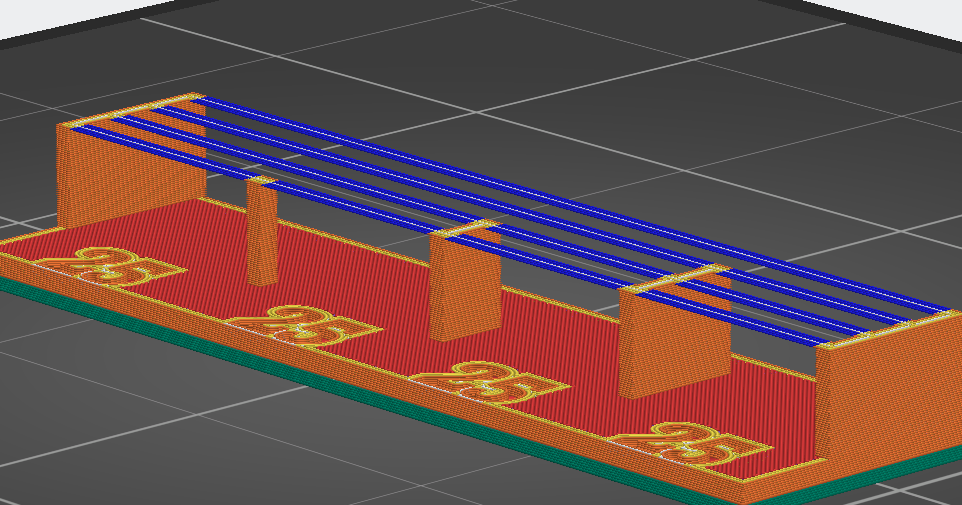
Task: Click the yellow cap atop the widest pillar
Action: (x=672, y=279)
